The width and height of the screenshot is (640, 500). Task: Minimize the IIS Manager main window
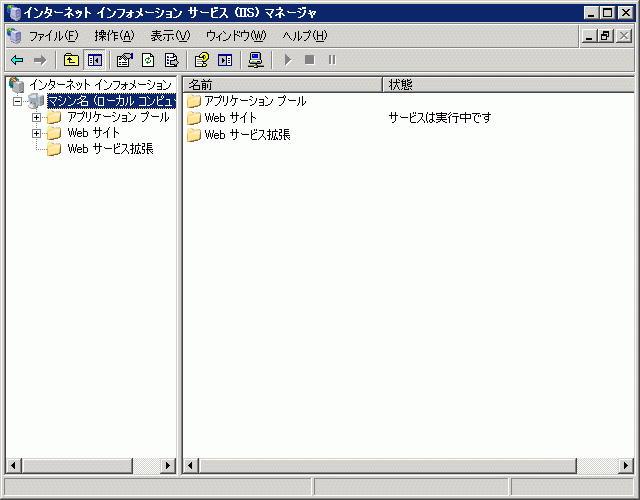pos(591,13)
